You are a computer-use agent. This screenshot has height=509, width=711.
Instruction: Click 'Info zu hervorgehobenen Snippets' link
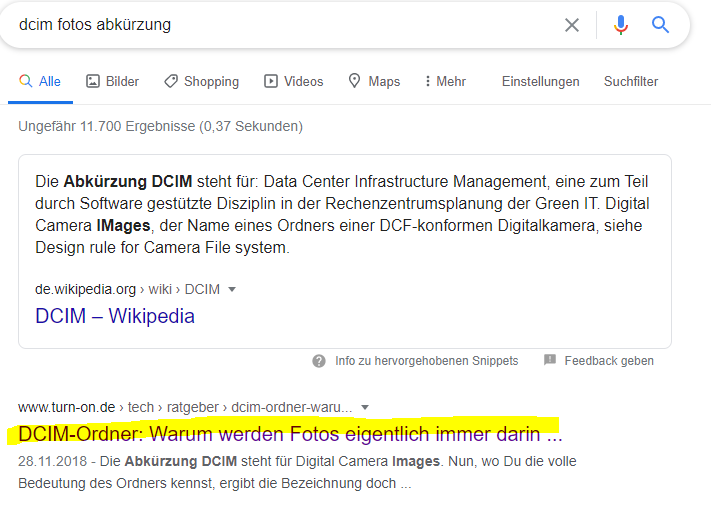point(426,361)
